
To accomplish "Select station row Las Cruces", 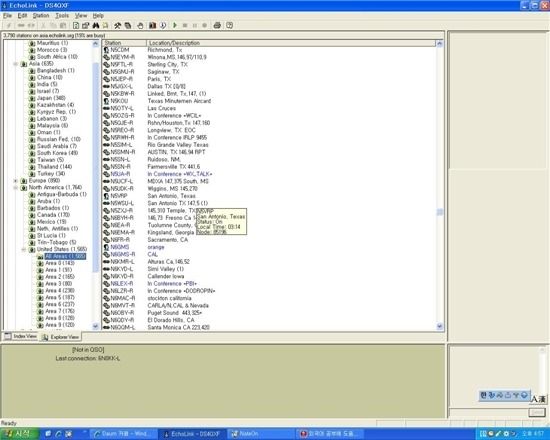I will (x=269, y=108).
